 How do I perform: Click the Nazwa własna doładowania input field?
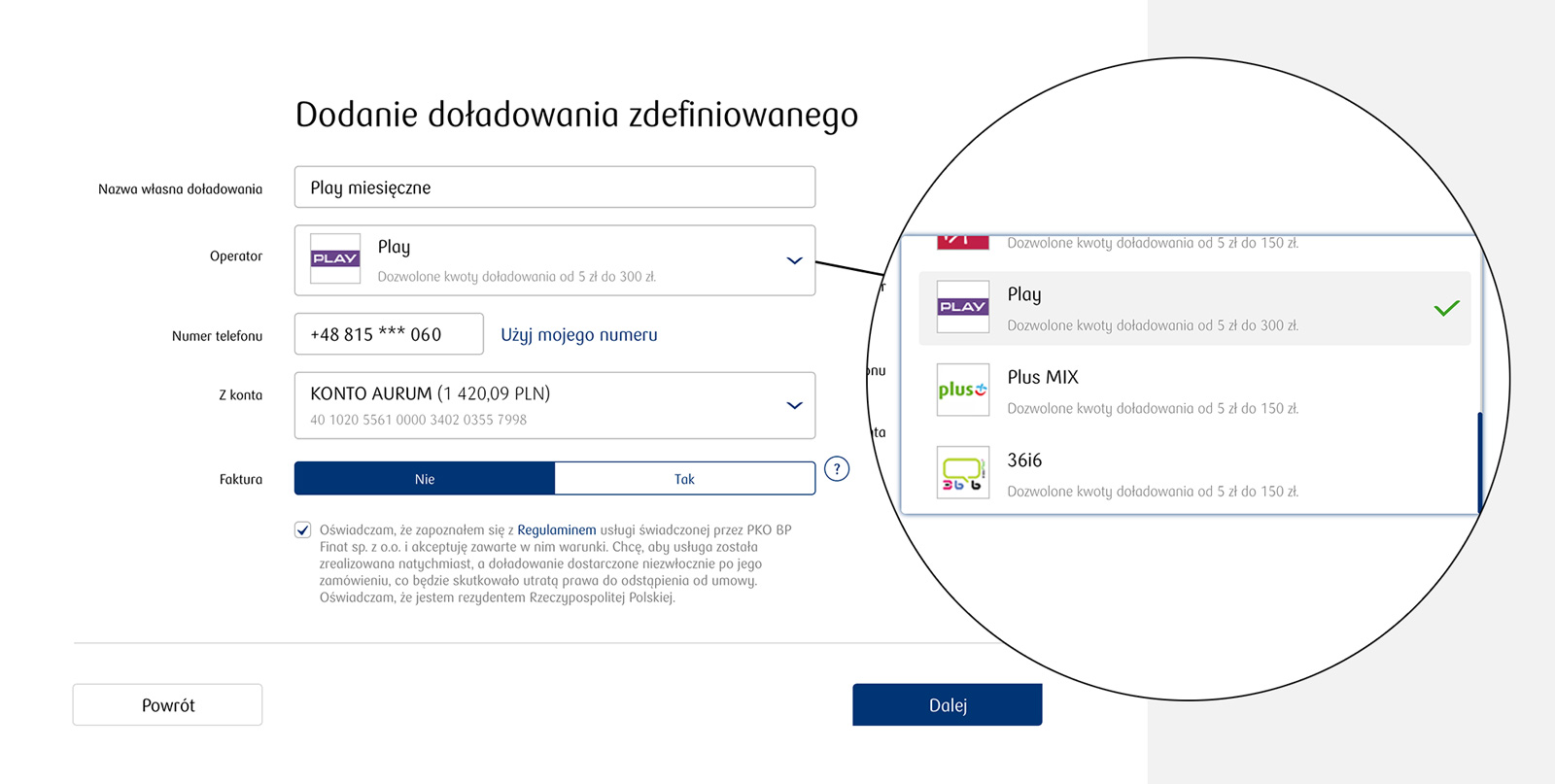click(x=555, y=187)
